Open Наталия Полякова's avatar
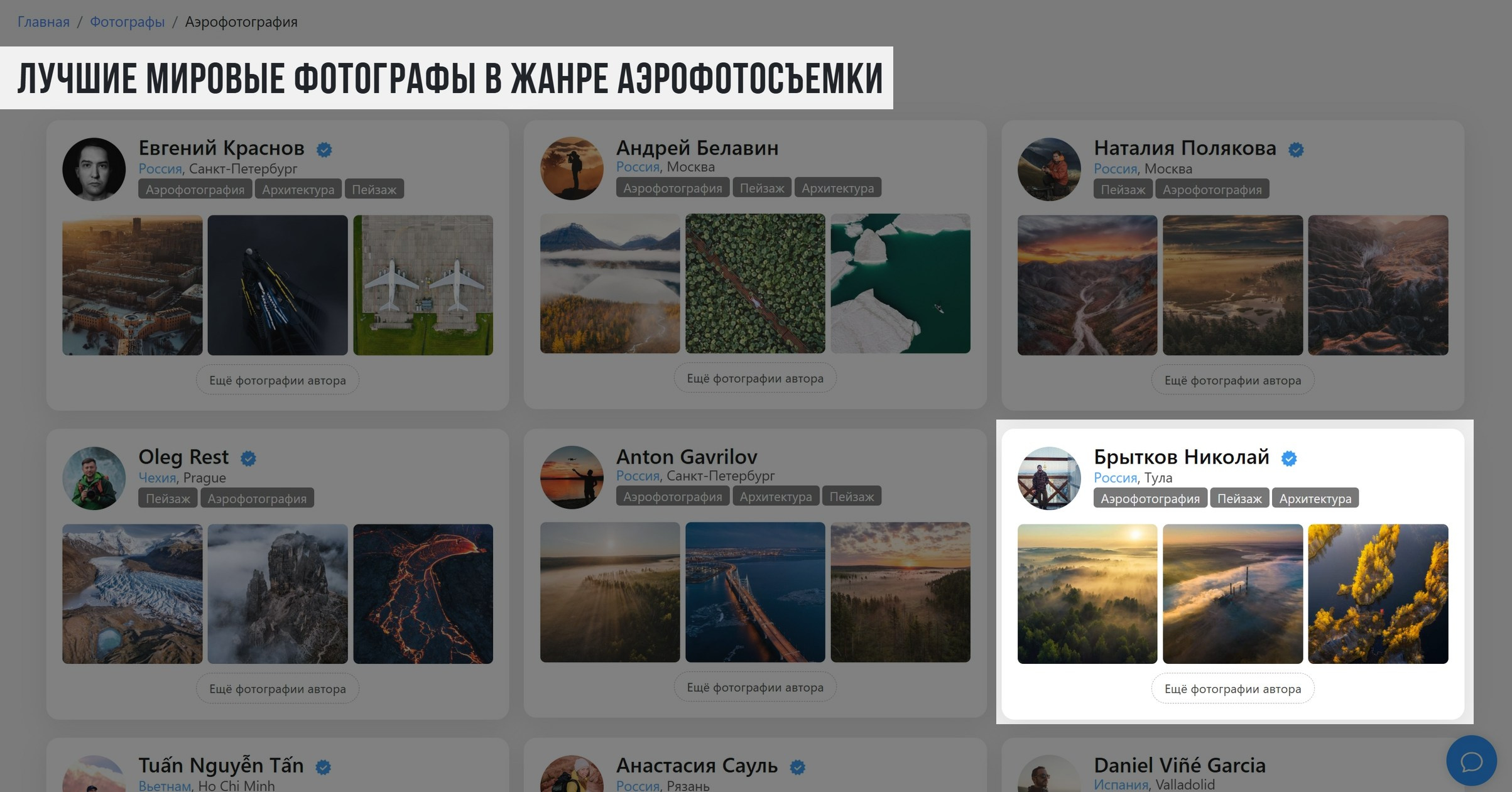The width and height of the screenshot is (1512, 792). coord(1049,169)
